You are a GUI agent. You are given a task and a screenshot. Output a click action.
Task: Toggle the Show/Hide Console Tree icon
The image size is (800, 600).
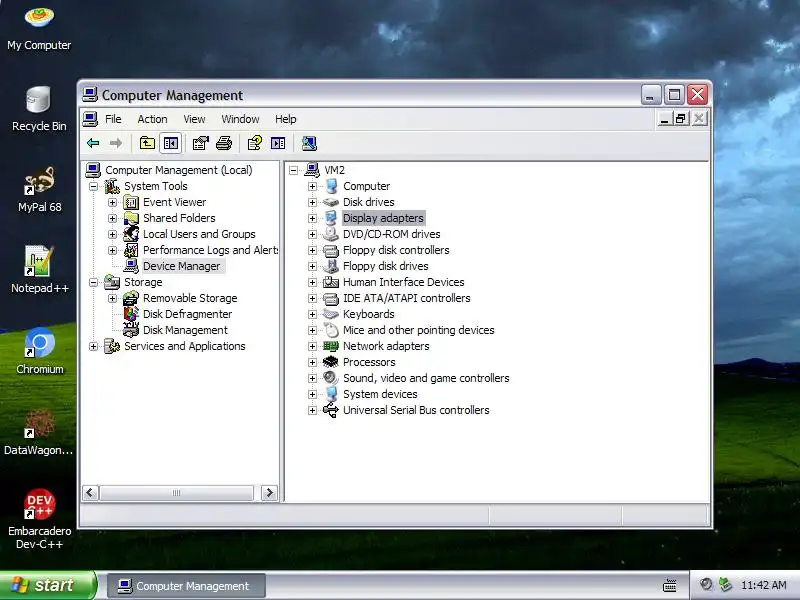coord(170,143)
